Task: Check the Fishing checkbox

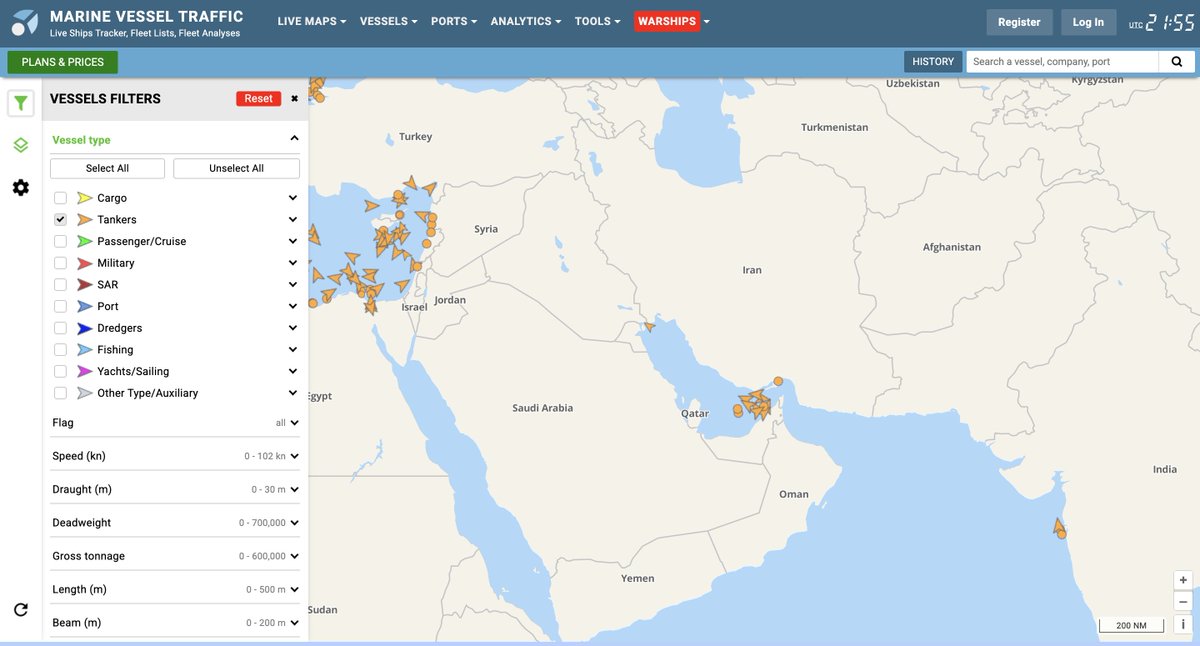Action: (x=60, y=350)
